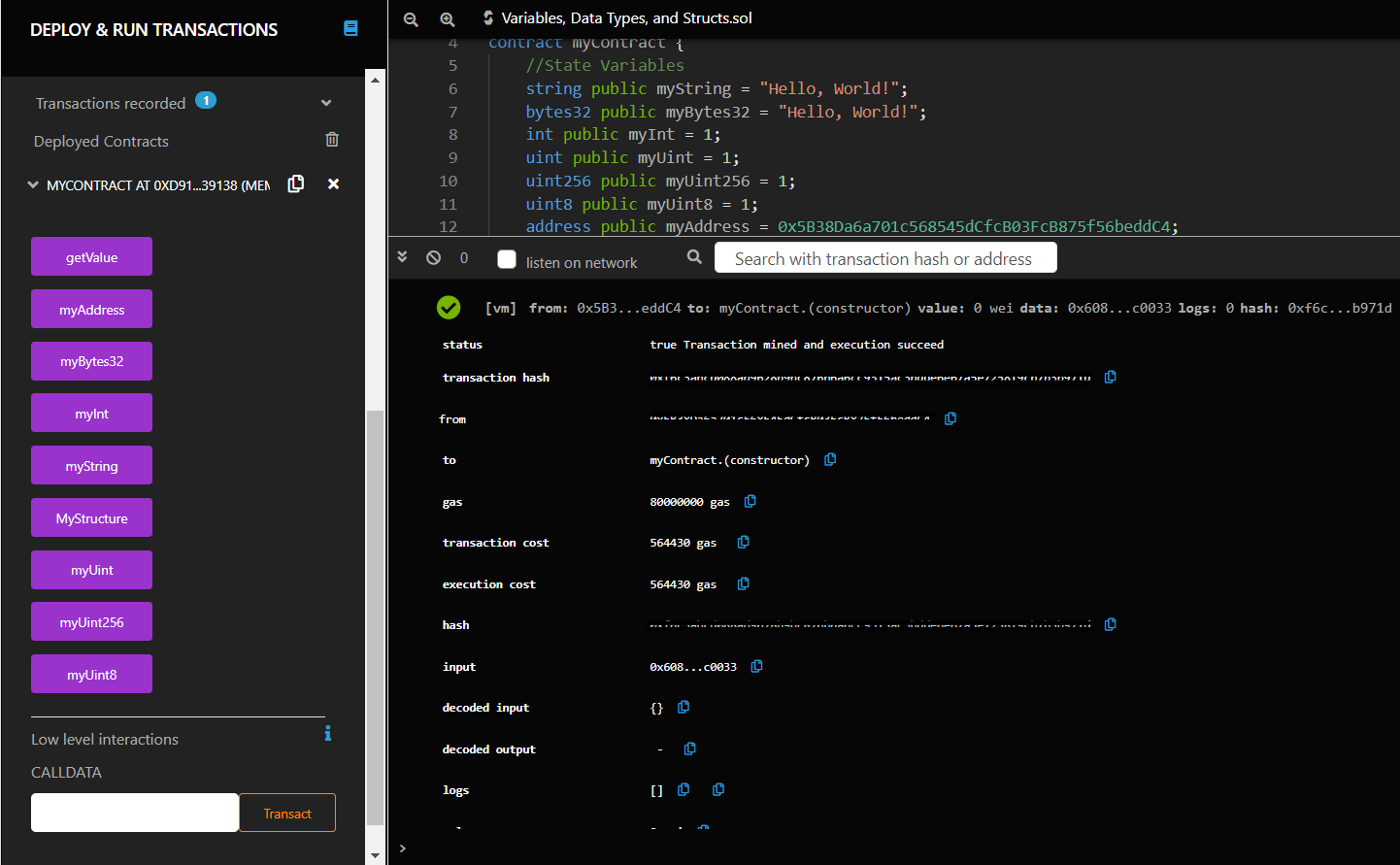Image resolution: width=1400 pixels, height=865 pixels.
Task: Collapse the terminal panel double chevron
Action: click(x=402, y=257)
